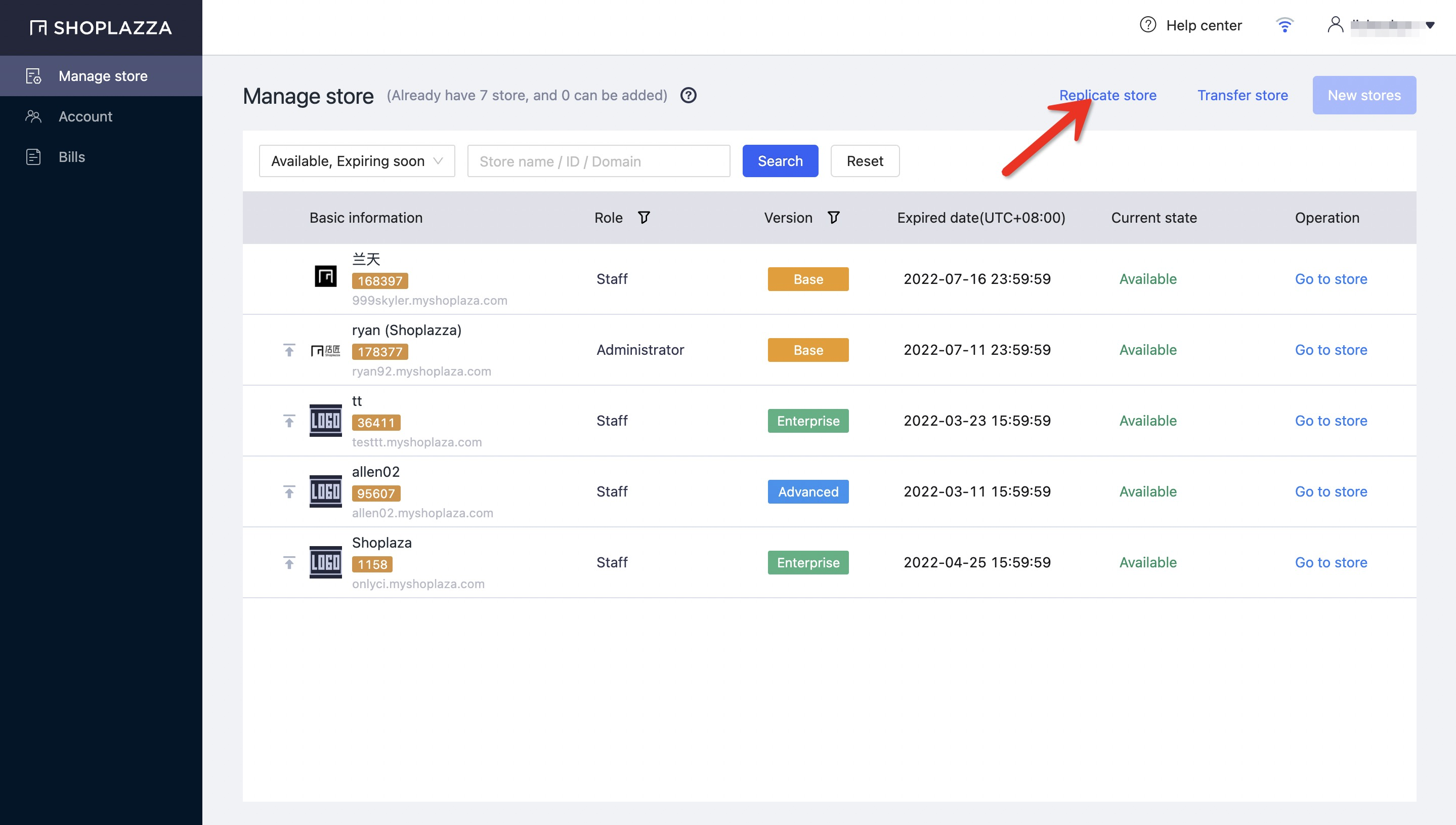Click domain onlyci.myshoplaza.com
The image size is (1456, 825).
tap(418, 584)
